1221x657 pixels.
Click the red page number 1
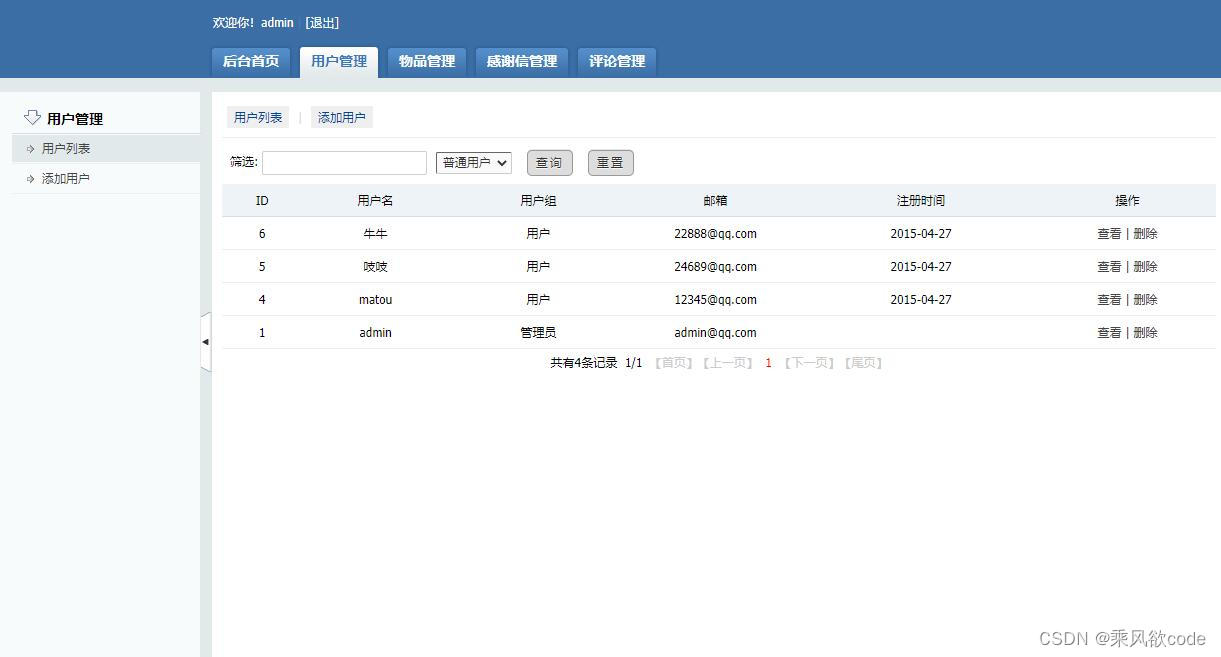point(769,363)
